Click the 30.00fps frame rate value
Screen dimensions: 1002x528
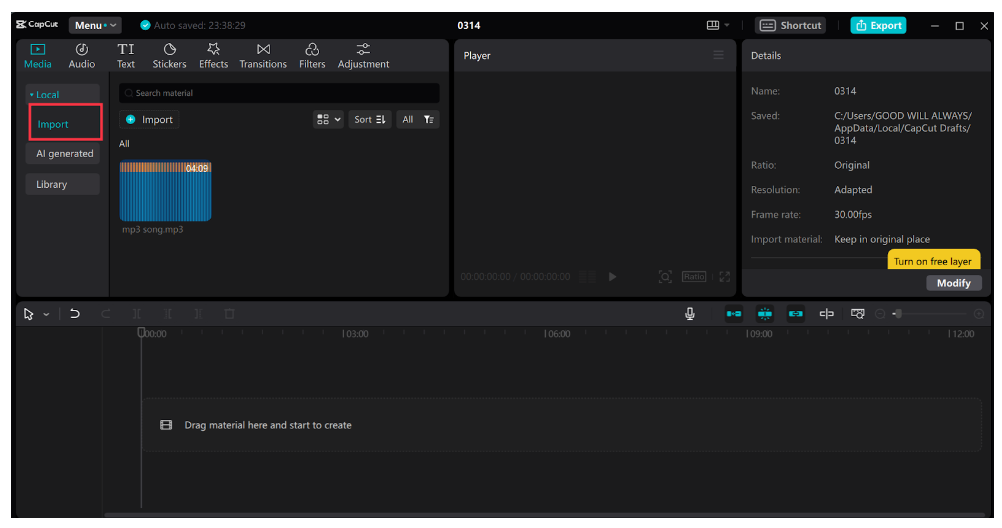pyautogui.click(x=852, y=214)
